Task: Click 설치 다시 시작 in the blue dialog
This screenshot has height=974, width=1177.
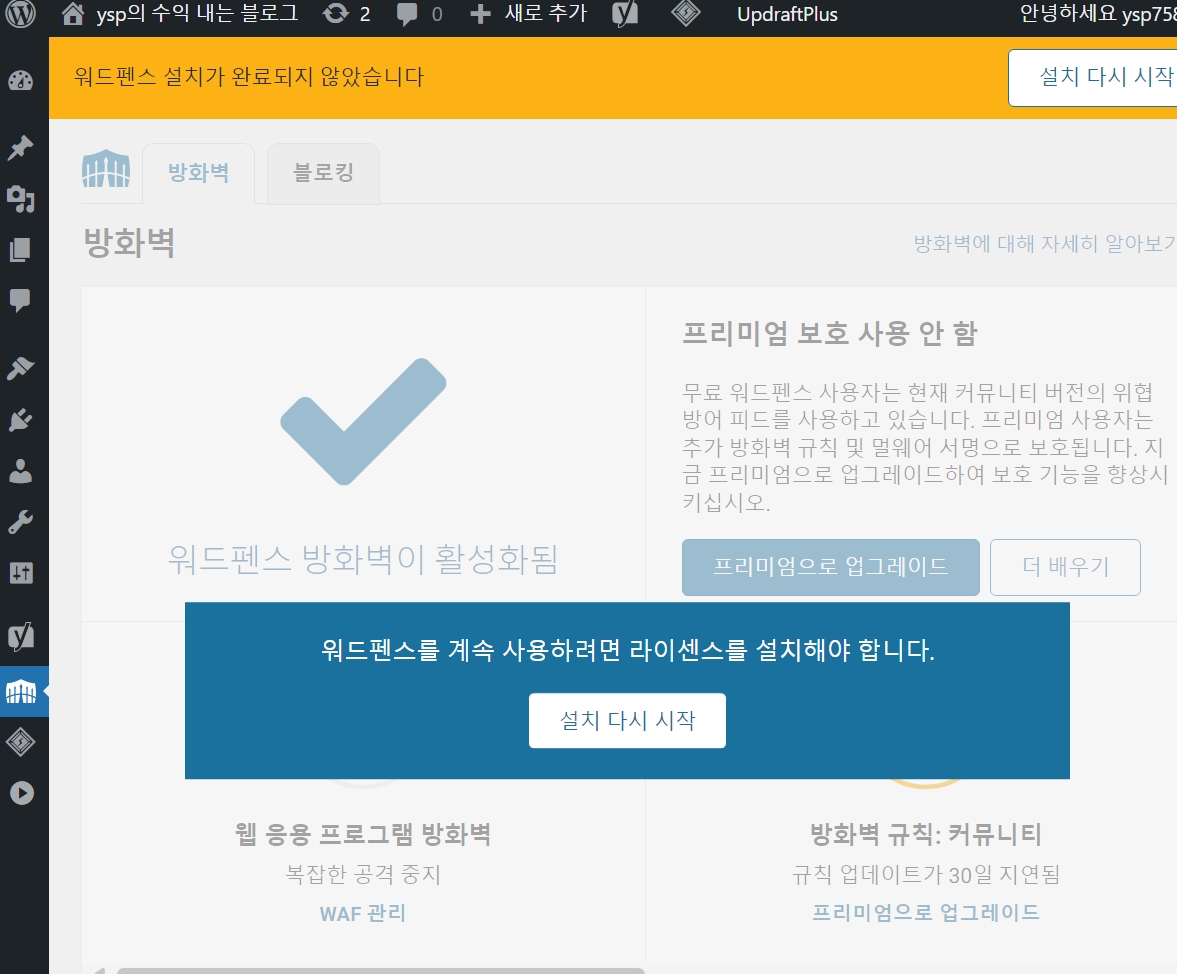Action: (628, 720)
